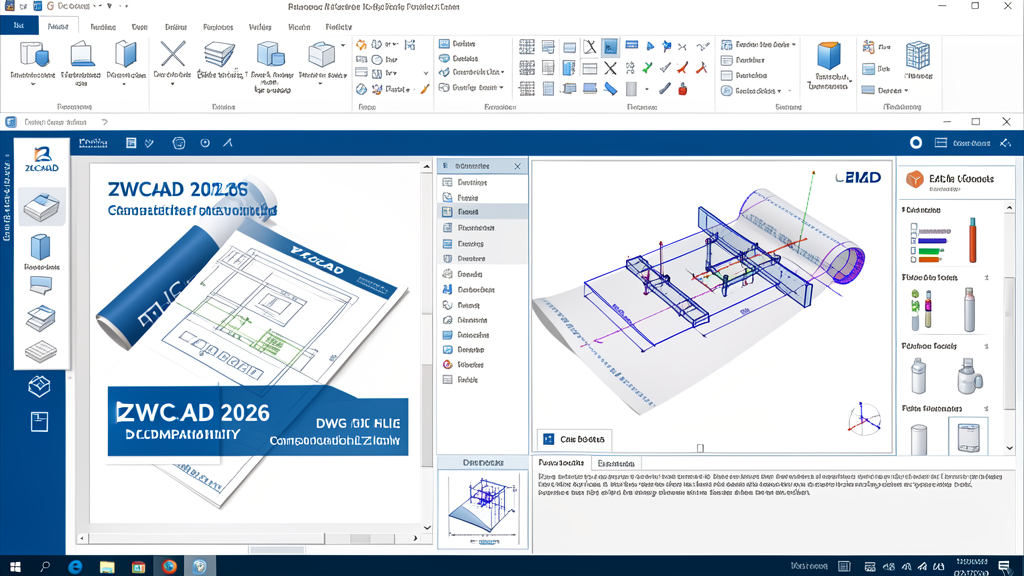Click the grid-tile sheet icon in left sidebar
1024x576 pixels.
click(x=40, y=351)
